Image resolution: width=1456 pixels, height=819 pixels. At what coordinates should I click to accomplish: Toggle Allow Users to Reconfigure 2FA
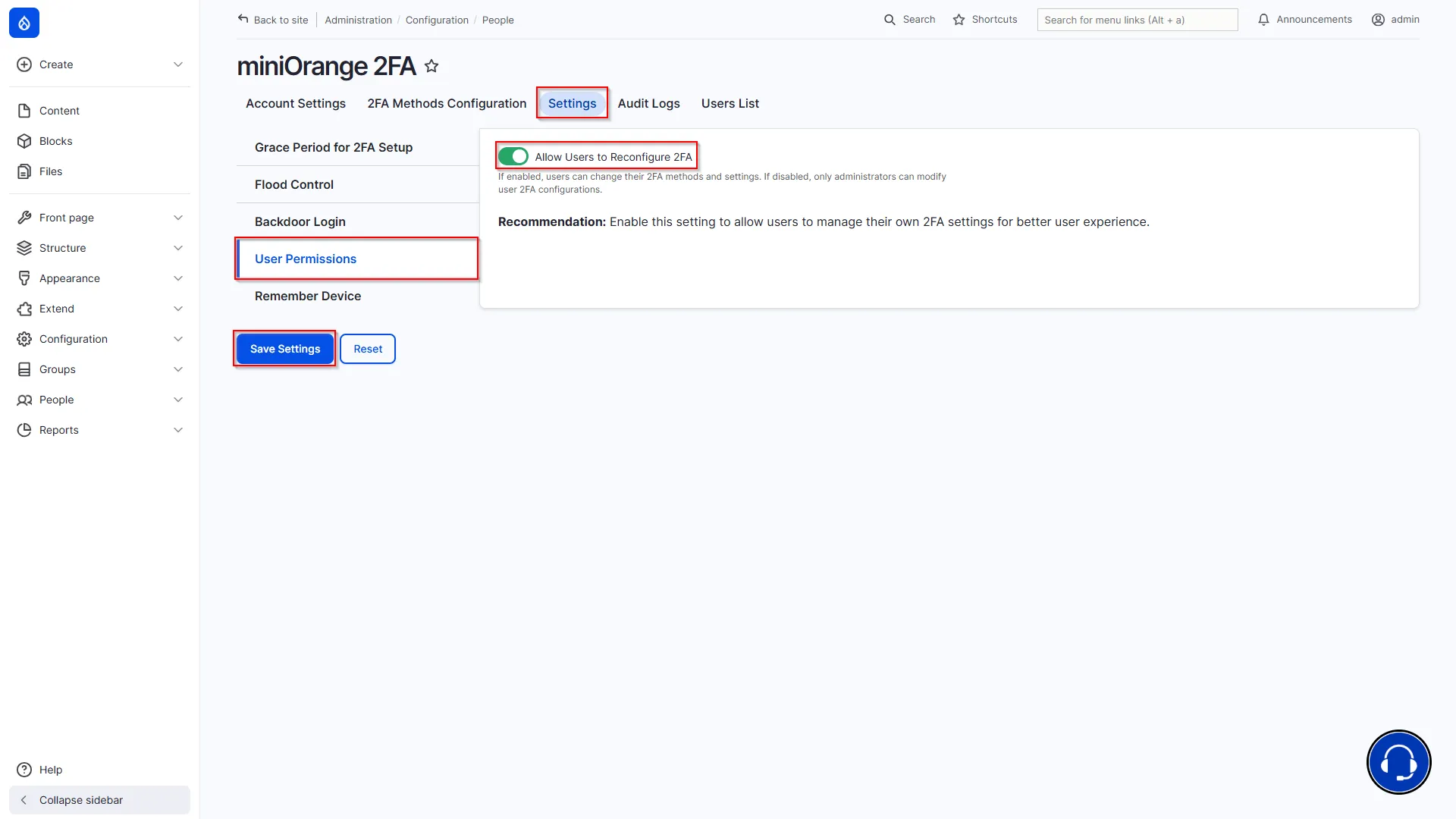[513, 156]
